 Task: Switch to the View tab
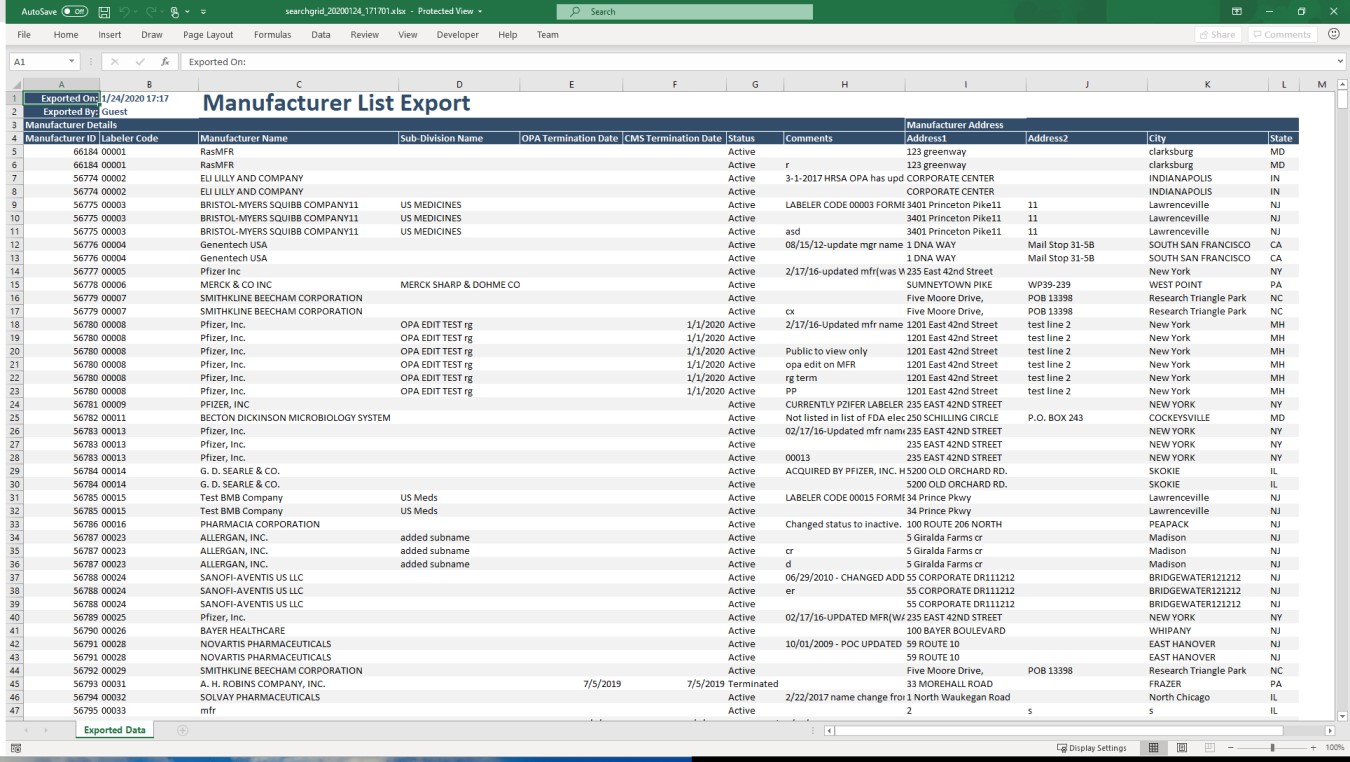[408, 34]
